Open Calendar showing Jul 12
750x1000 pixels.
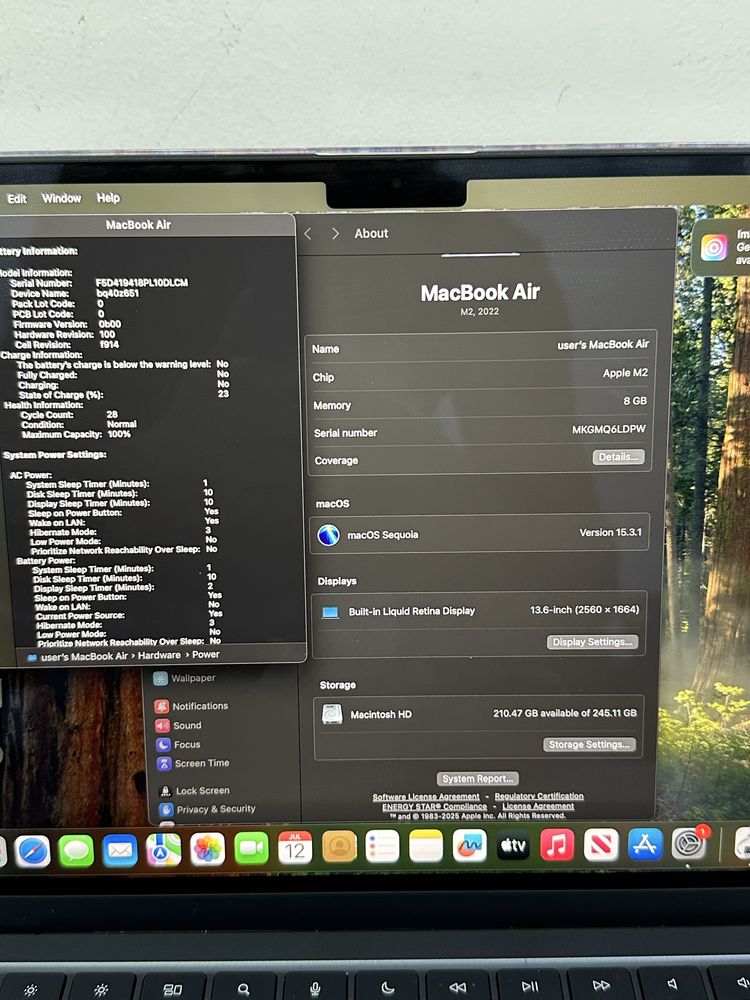295,848
